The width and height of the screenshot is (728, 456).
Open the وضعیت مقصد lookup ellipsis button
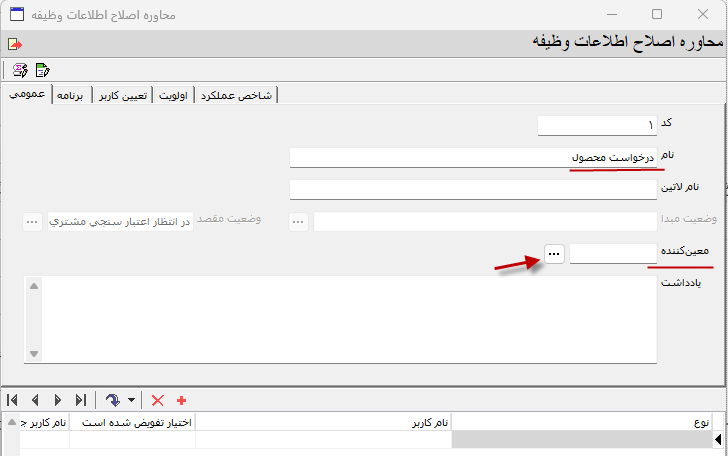click(x=32, y=222)
